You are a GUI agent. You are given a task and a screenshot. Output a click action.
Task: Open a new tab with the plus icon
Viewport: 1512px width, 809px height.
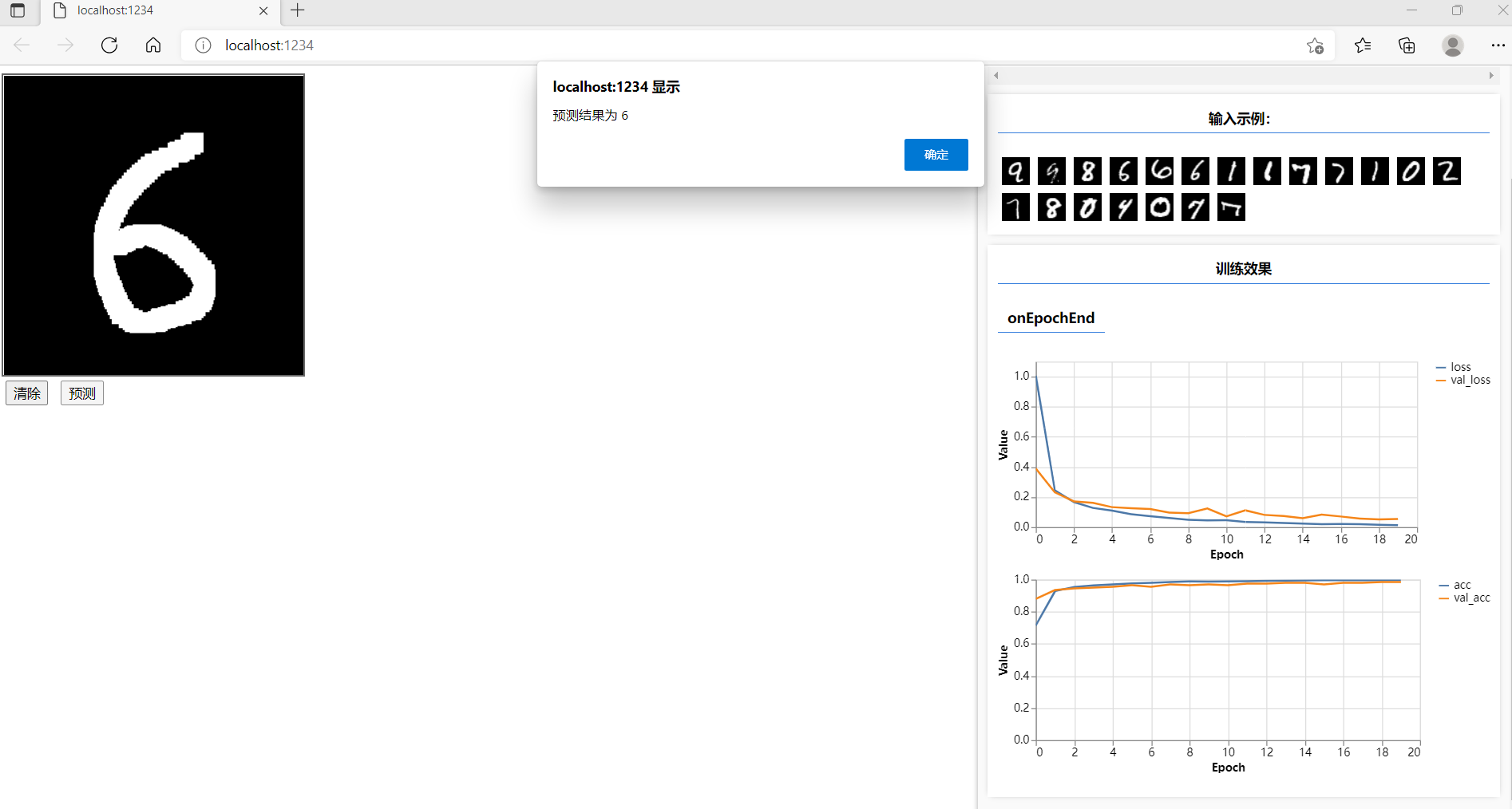click(298, 10)
